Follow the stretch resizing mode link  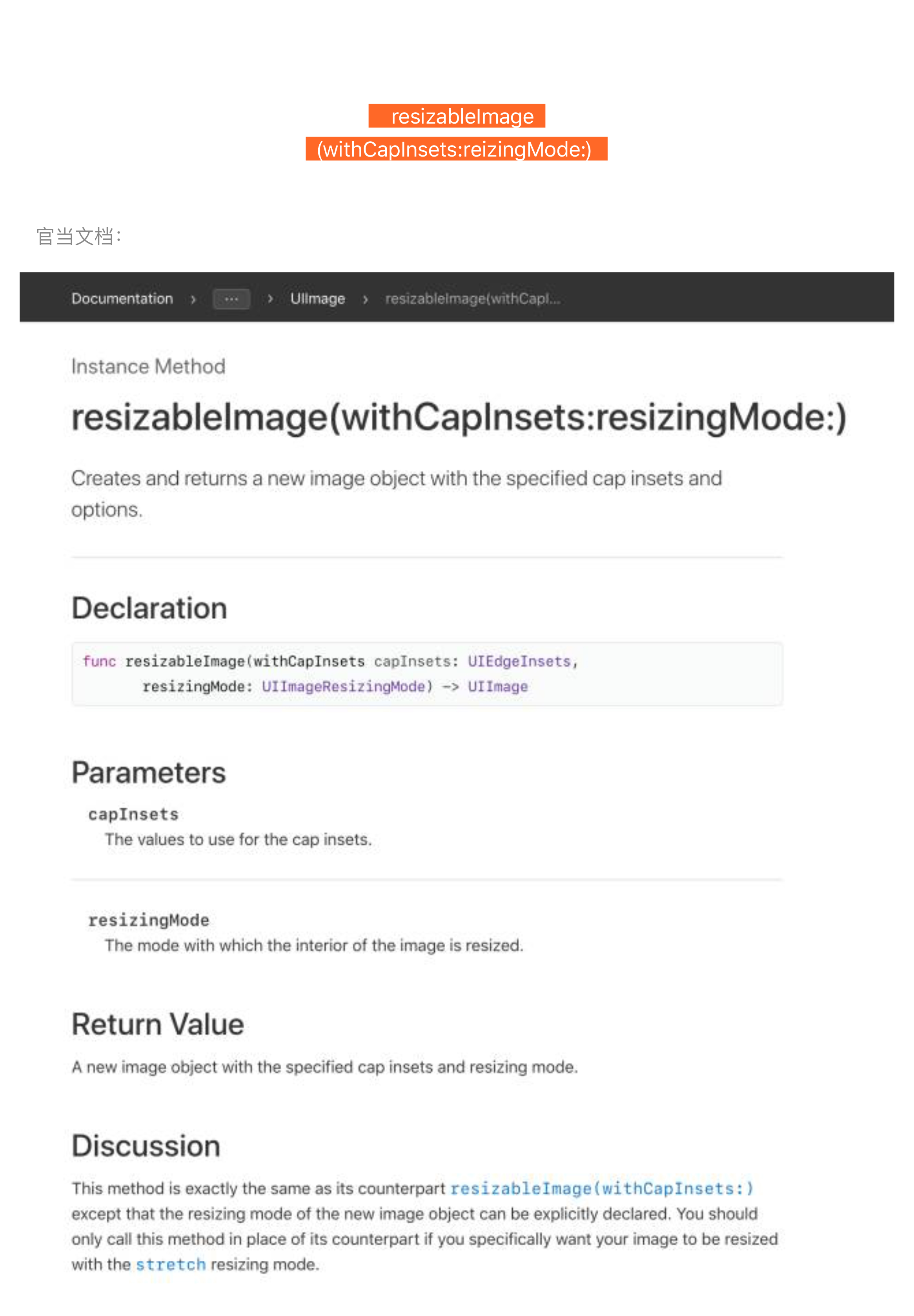tap(170, 1264)
